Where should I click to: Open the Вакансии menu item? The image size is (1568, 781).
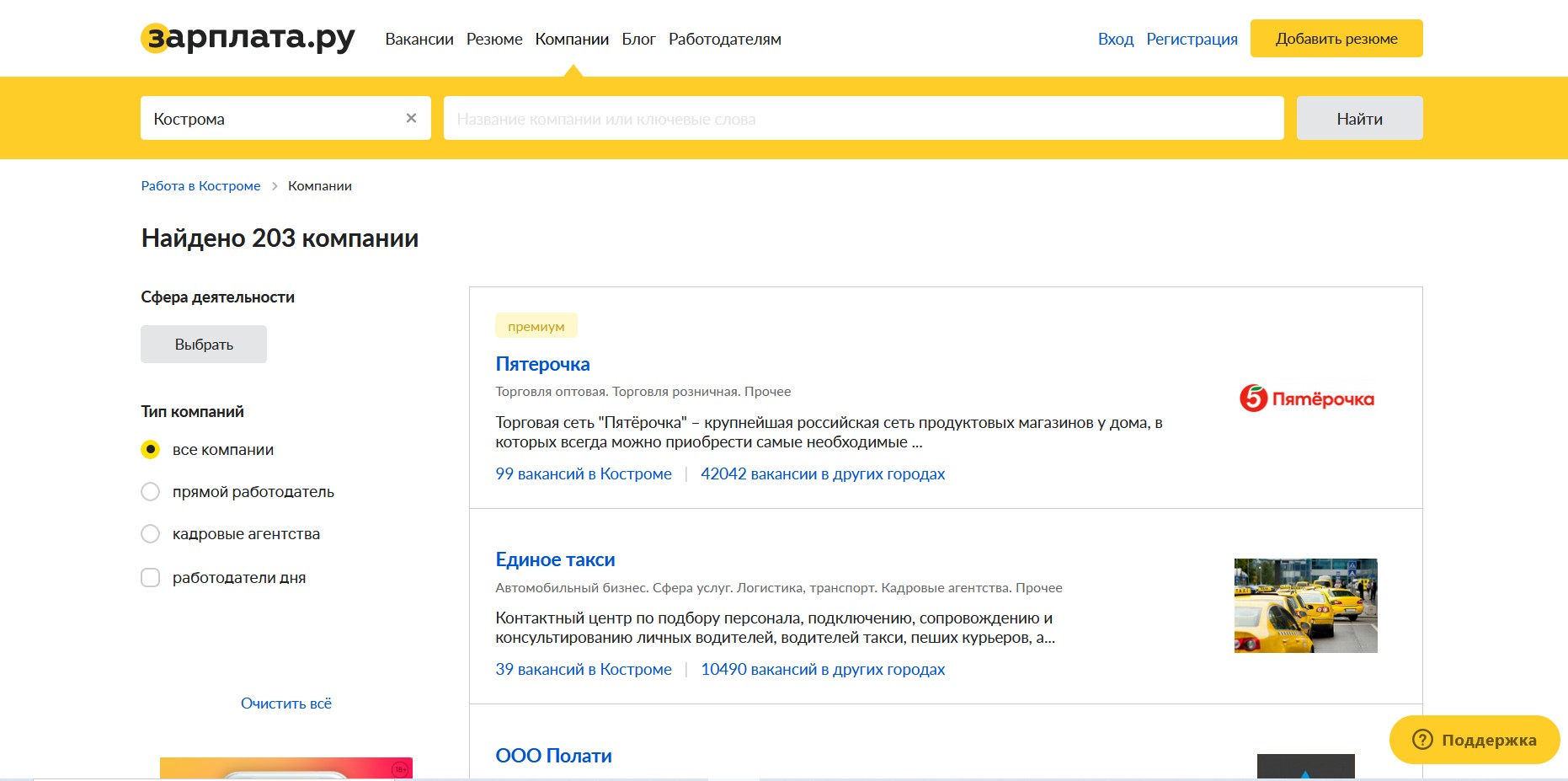click(x=419, y=40)
